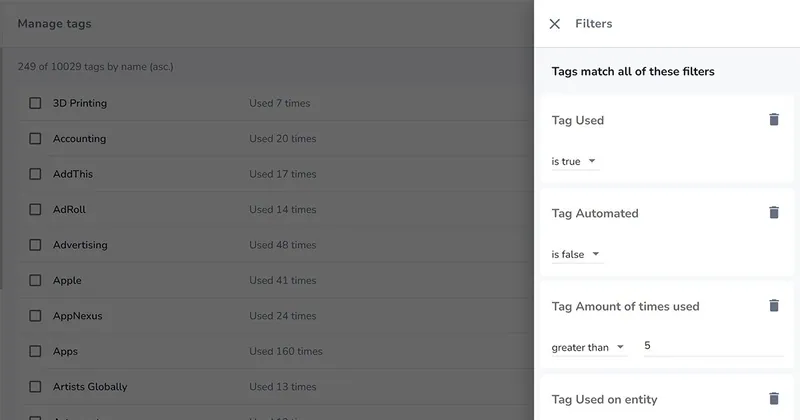Click the AppNexus tag name
This screenshot has height=420, width=800.
click(x=78, y=316)
